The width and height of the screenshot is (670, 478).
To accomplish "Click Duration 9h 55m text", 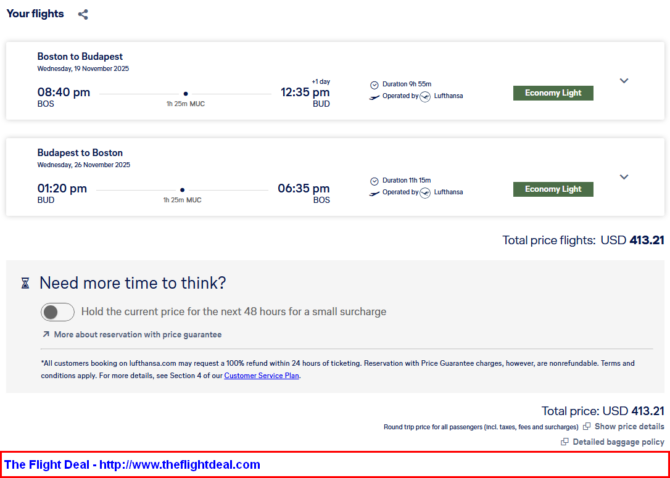I will click(x=407, y=84).
